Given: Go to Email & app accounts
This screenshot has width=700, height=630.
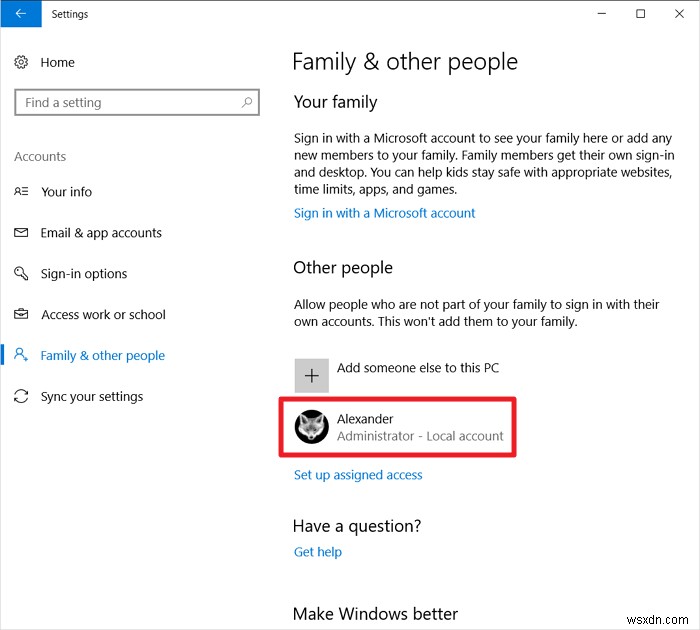Looking at the screenshot, I should click(101, 233).
